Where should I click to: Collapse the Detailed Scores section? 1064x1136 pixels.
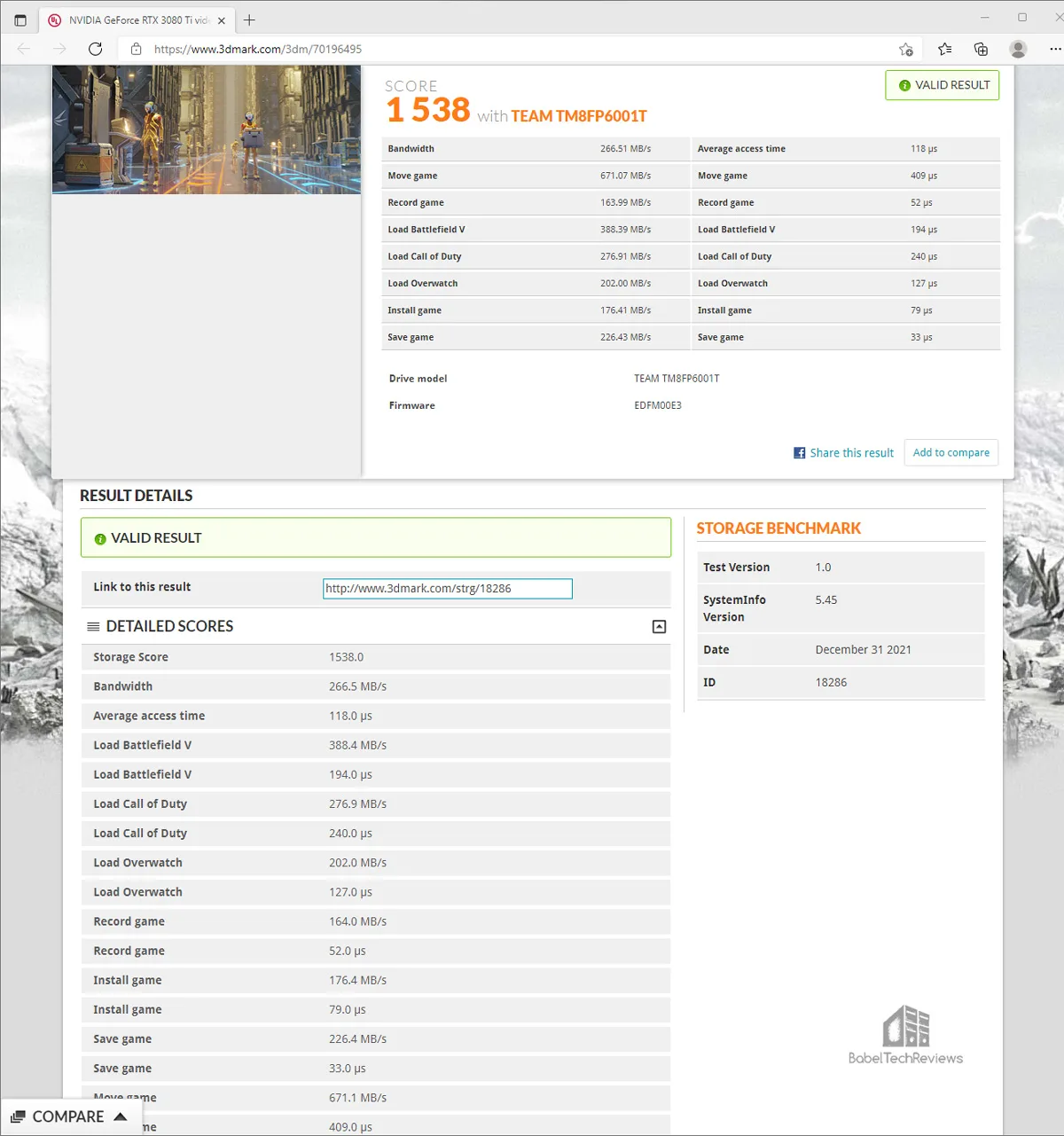(x=659, y=627)
